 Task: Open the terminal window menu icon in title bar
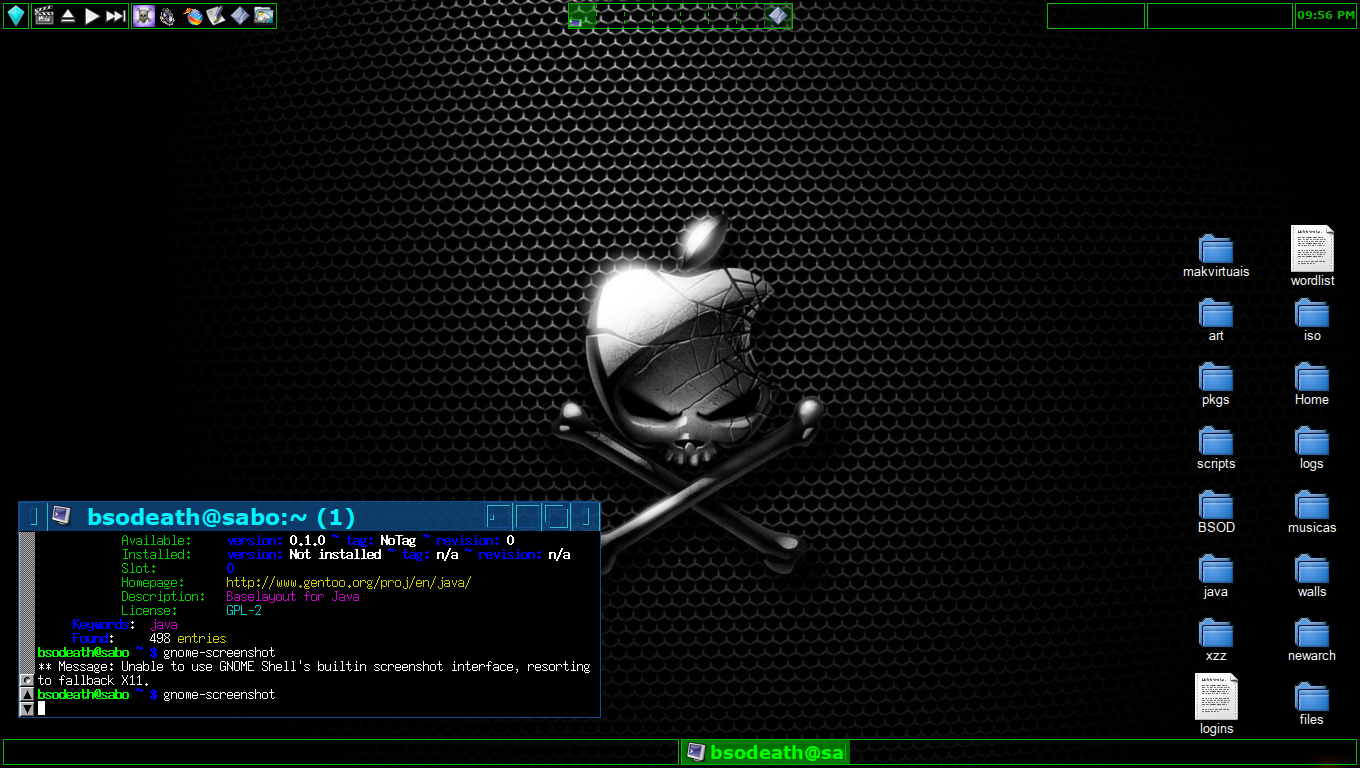point(62,516)
